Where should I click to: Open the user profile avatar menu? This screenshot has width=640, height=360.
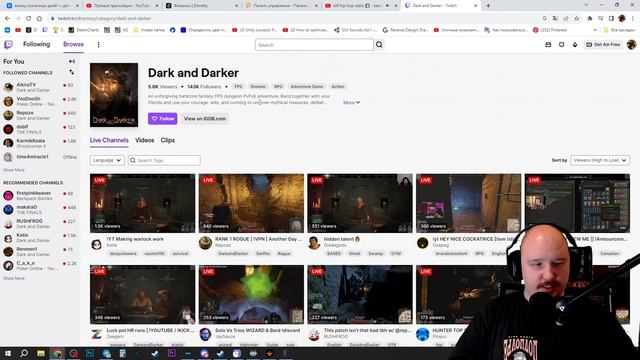click(631, 44)
